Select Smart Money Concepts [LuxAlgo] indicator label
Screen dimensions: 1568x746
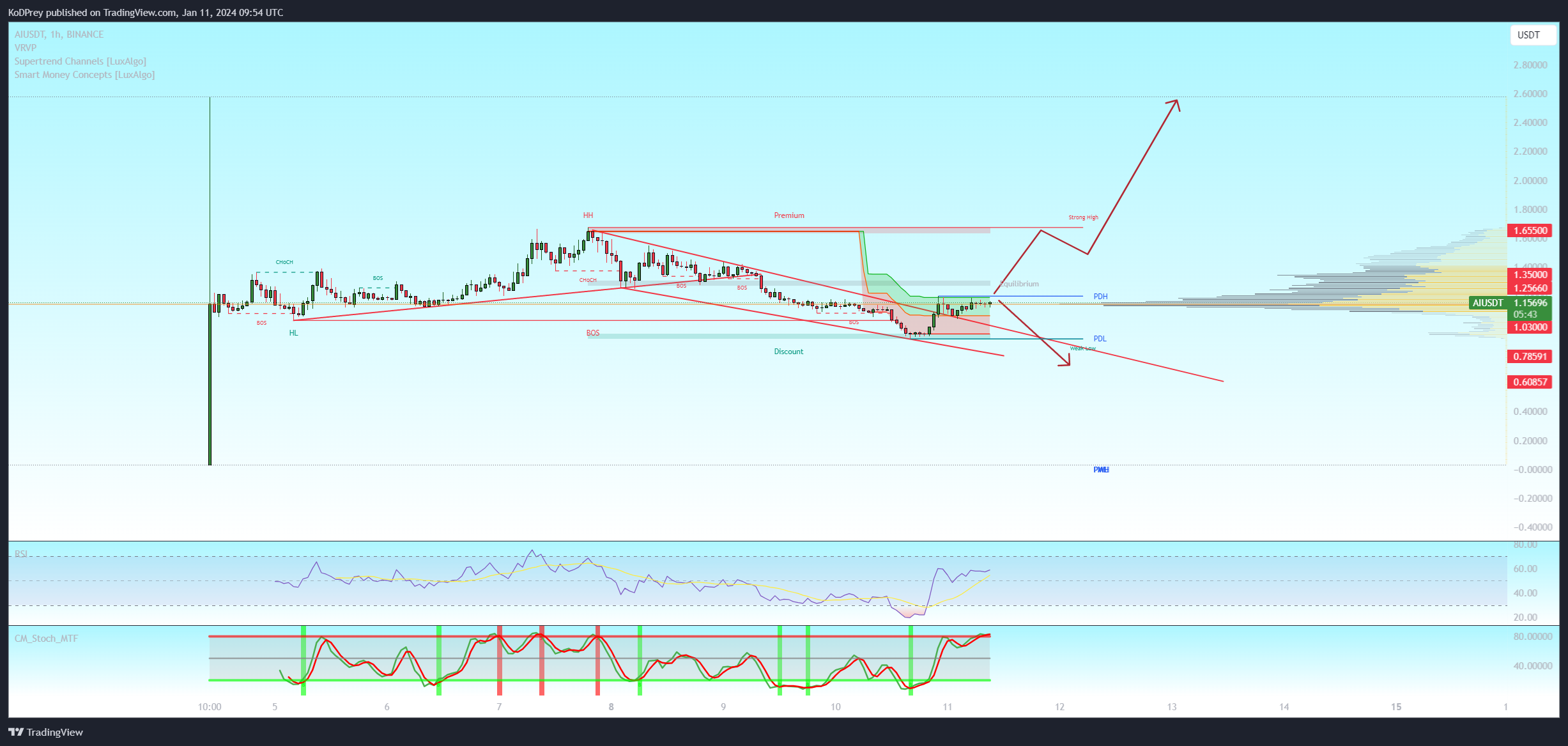84,75
